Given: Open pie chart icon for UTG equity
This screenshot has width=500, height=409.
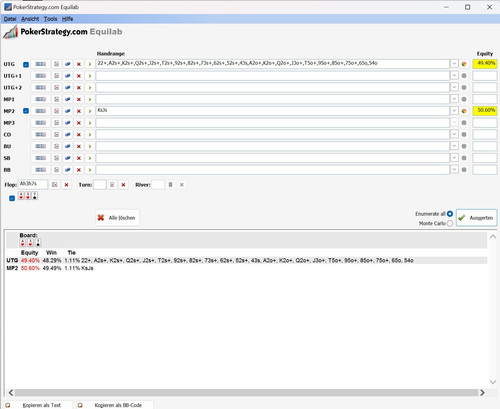Looking at the screenshot, I should (464, 64).
